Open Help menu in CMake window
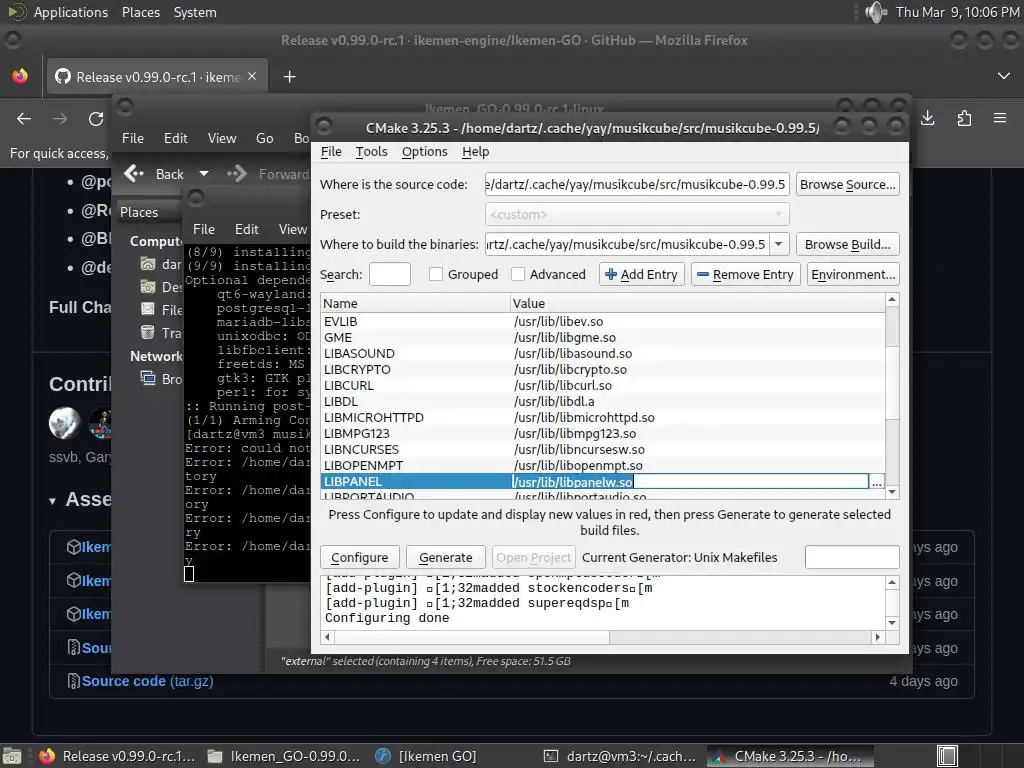 tap(475, 152)
